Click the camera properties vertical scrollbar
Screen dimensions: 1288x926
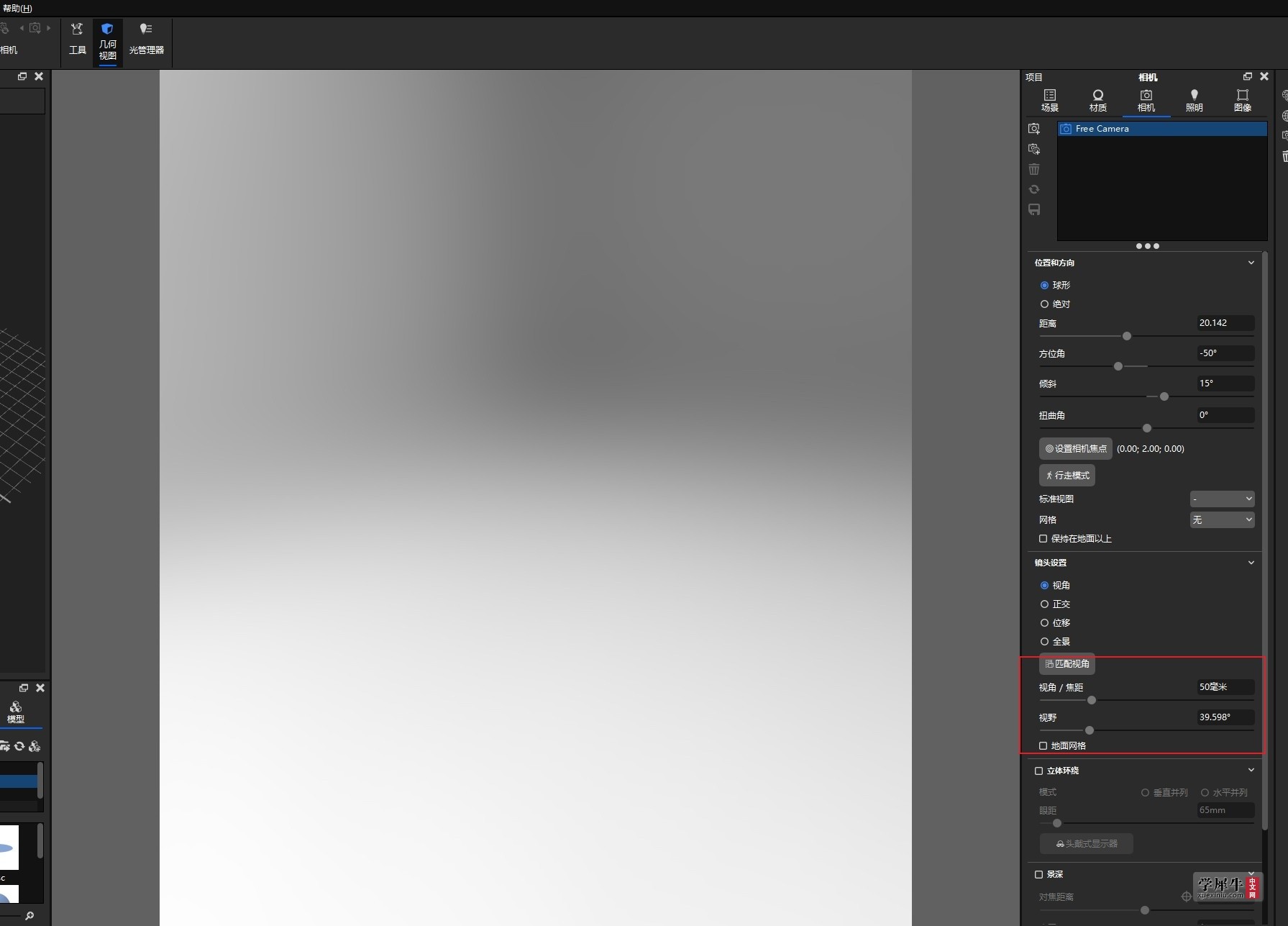coord(1265,541)
